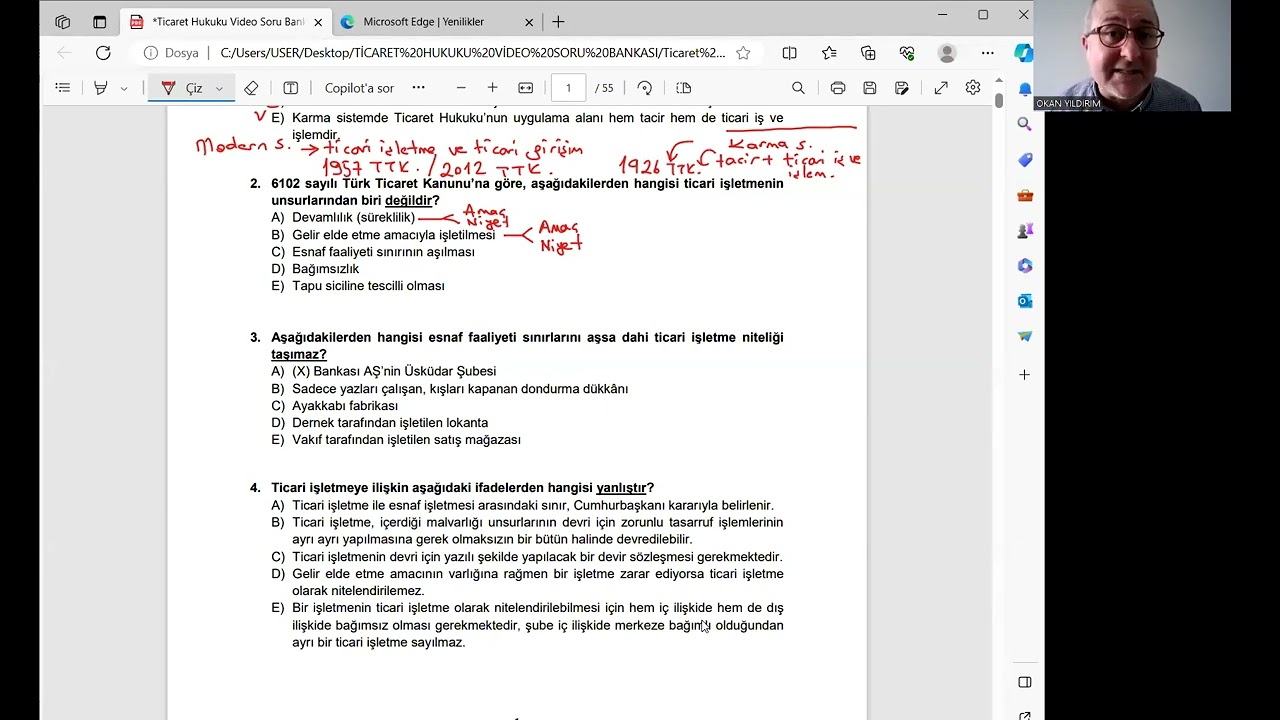1280x720 pixels.
Task: Click the Copilot'a sor button
Action: (x=359, y=88)
